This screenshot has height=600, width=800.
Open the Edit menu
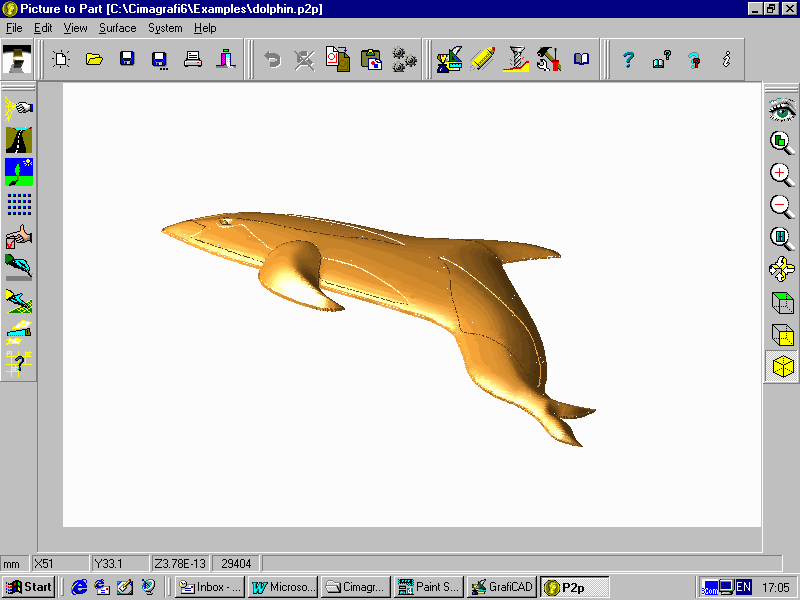click(x=43, y=28)
